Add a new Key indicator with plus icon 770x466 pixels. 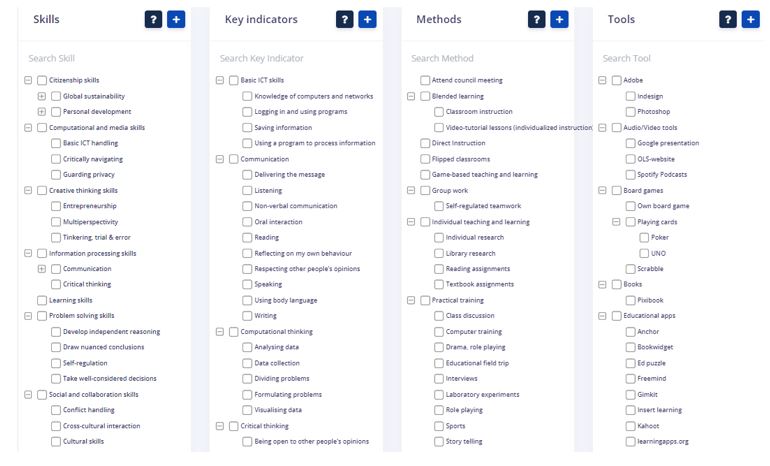(x=367, y=20)
